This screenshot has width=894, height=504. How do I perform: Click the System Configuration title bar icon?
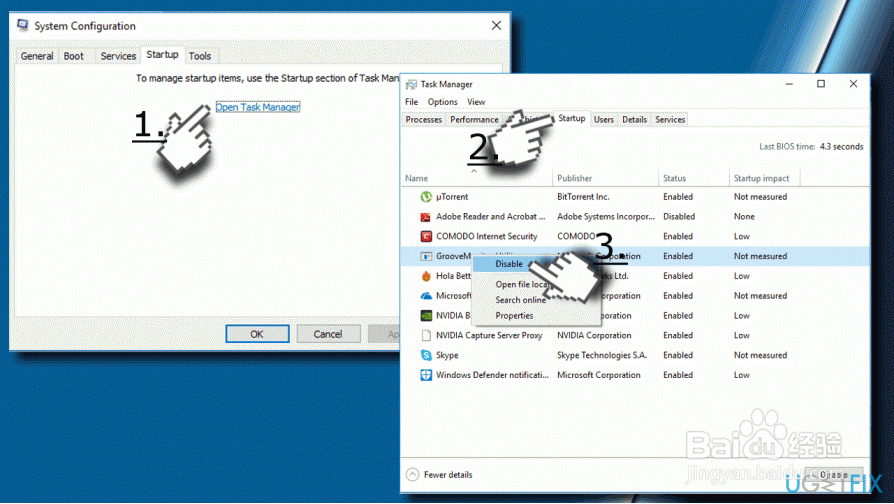coord(23,26)
